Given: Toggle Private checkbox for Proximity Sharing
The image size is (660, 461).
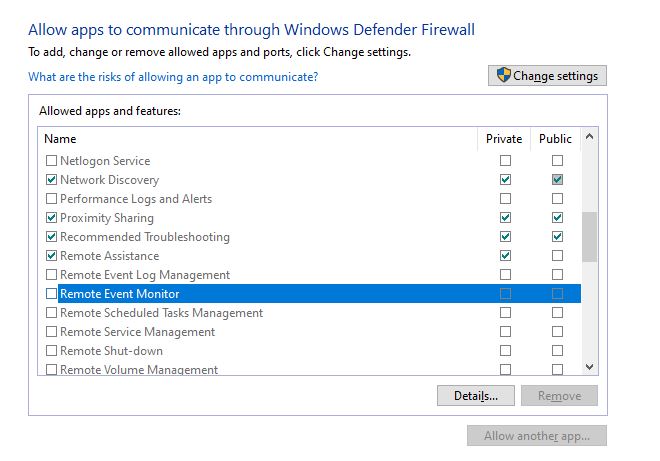Looking at the screenshot, I should 506,218.
